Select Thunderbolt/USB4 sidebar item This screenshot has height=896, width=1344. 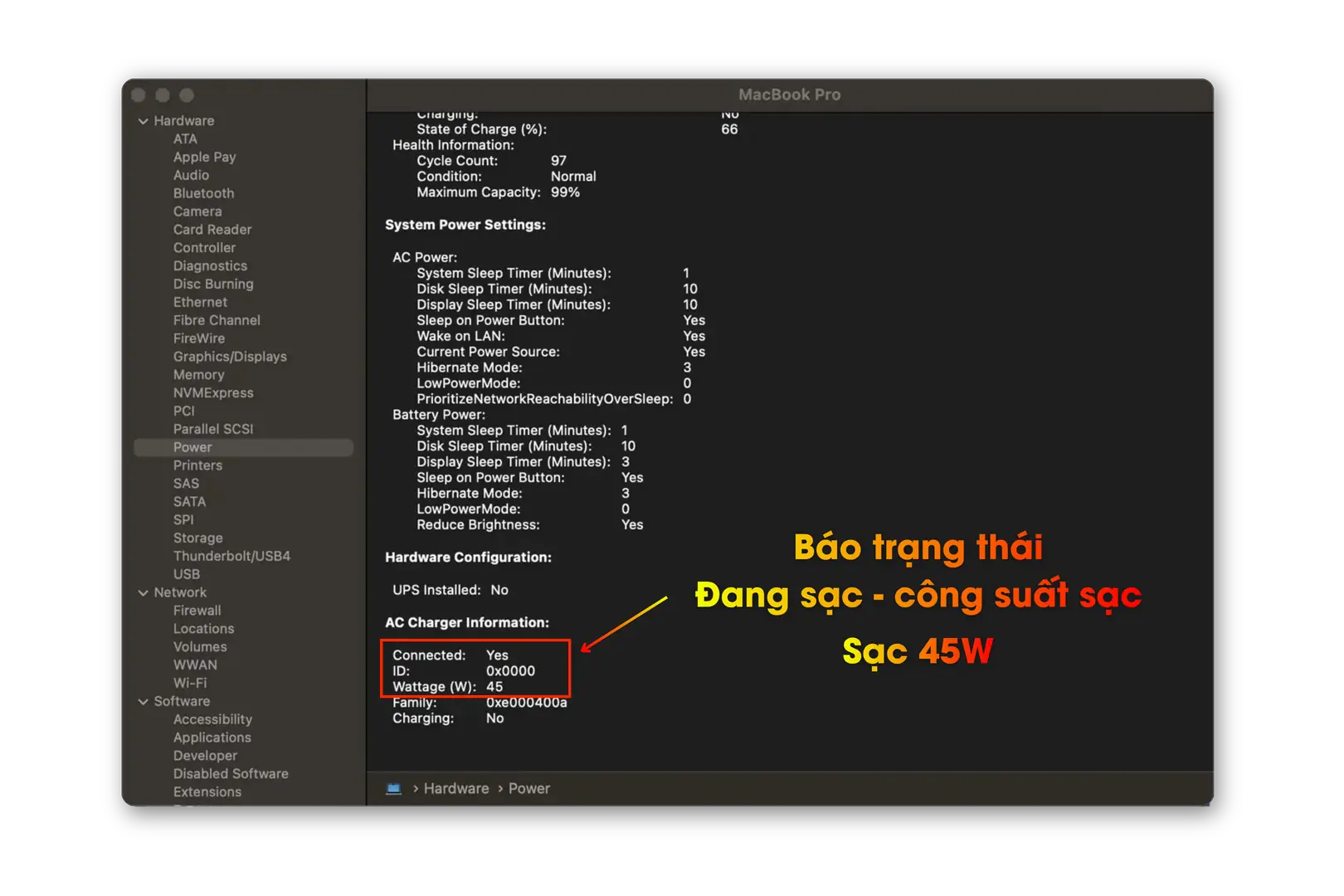tap(231, 557)
